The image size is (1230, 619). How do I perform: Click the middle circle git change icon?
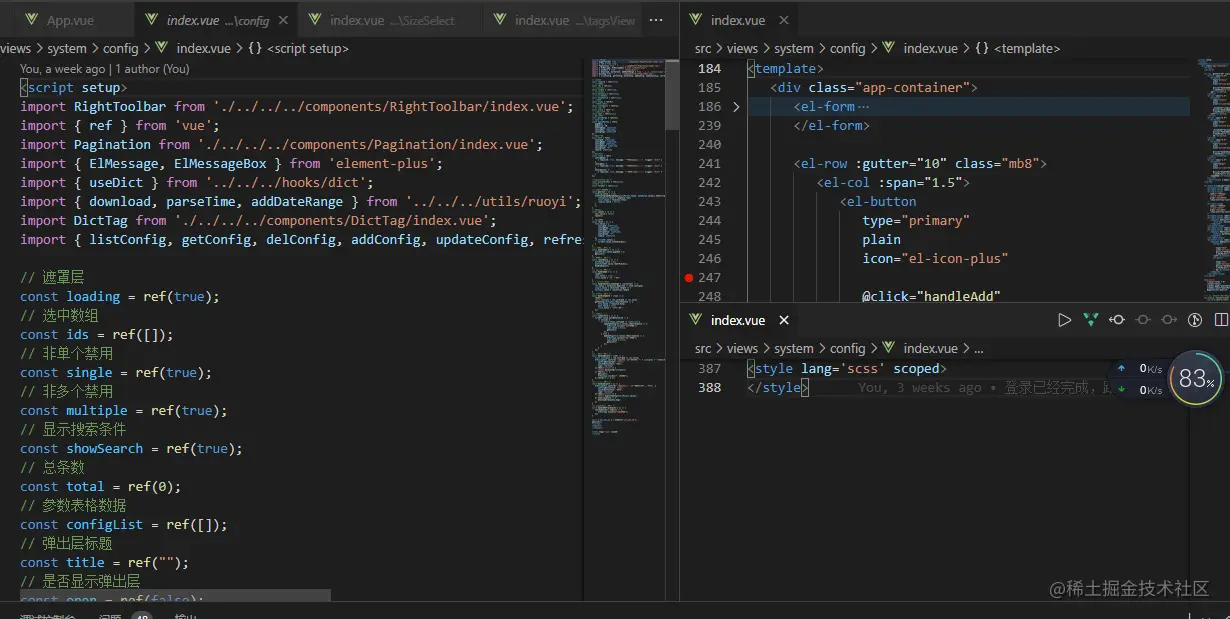pos(1142,320)
